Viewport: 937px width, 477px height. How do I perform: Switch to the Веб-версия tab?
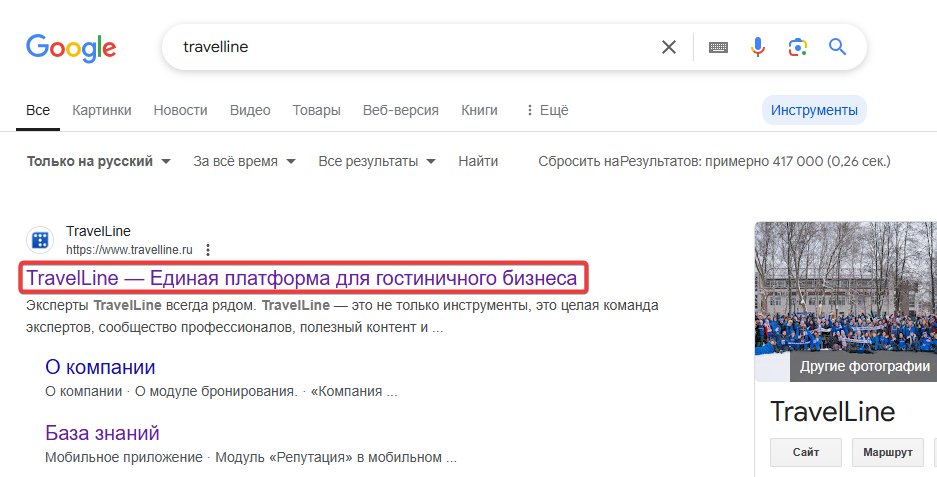coord(400,110)
